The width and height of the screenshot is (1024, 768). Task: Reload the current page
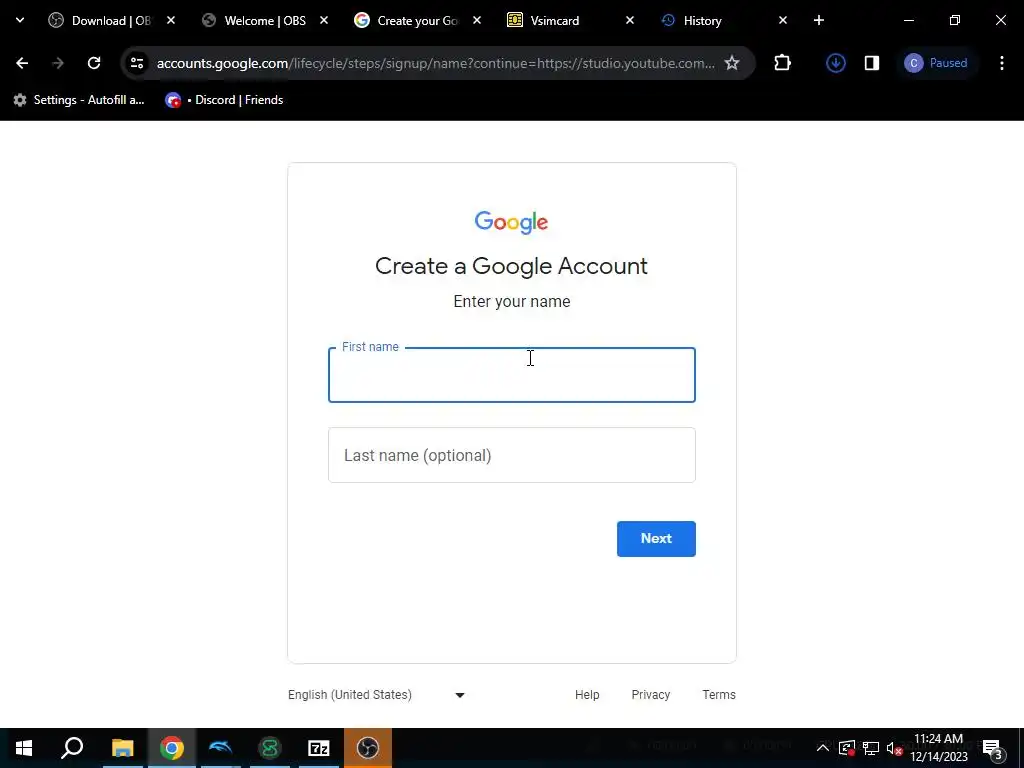94,63
